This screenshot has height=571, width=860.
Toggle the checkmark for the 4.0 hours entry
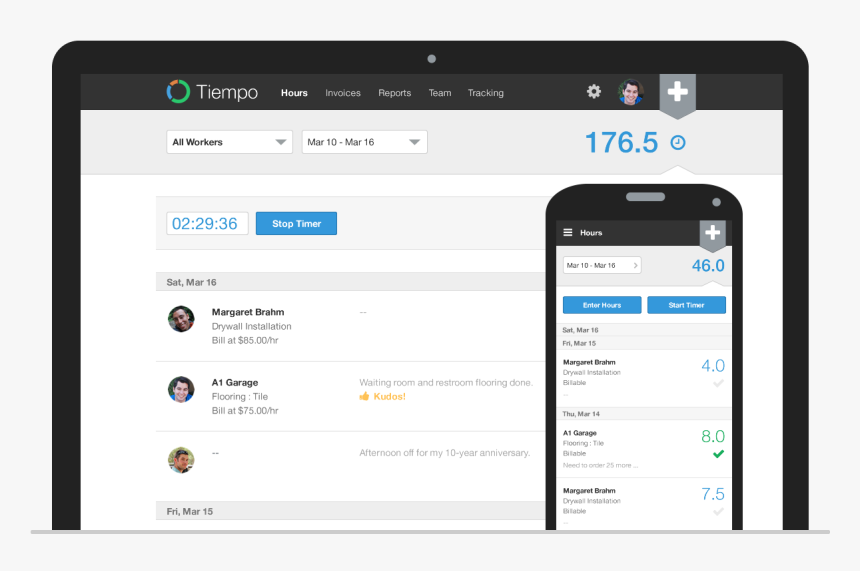pos(718,383)
